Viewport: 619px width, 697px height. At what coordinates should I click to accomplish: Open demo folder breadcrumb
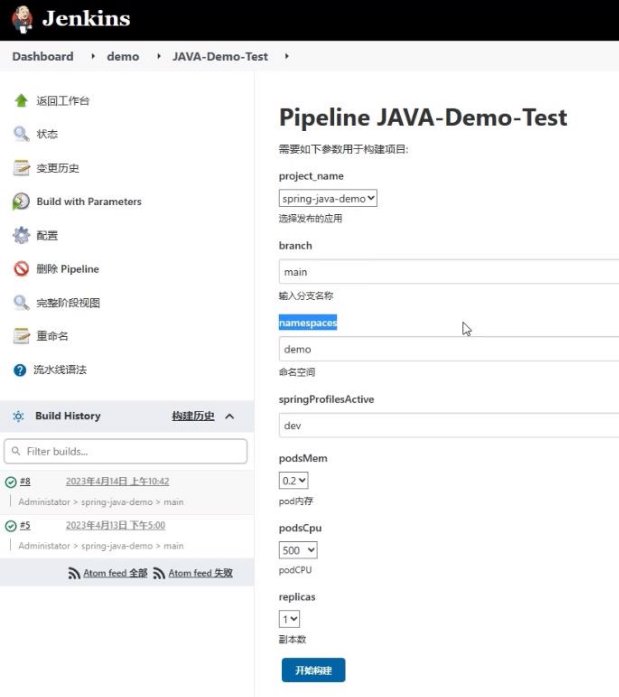pos(123,56)
